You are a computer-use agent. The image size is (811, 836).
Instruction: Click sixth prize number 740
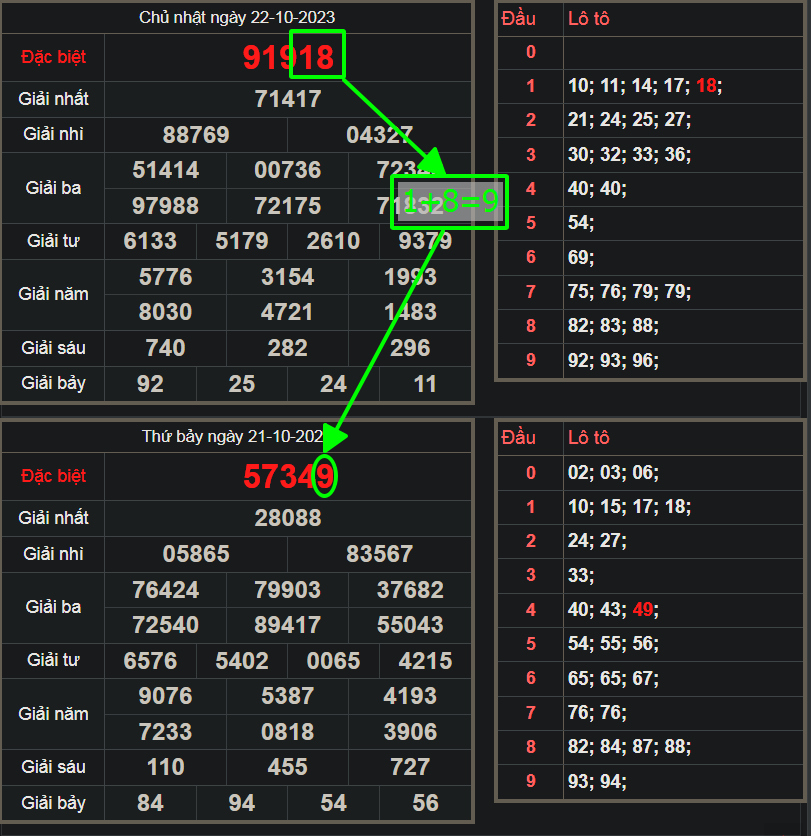tap(166, 348)
